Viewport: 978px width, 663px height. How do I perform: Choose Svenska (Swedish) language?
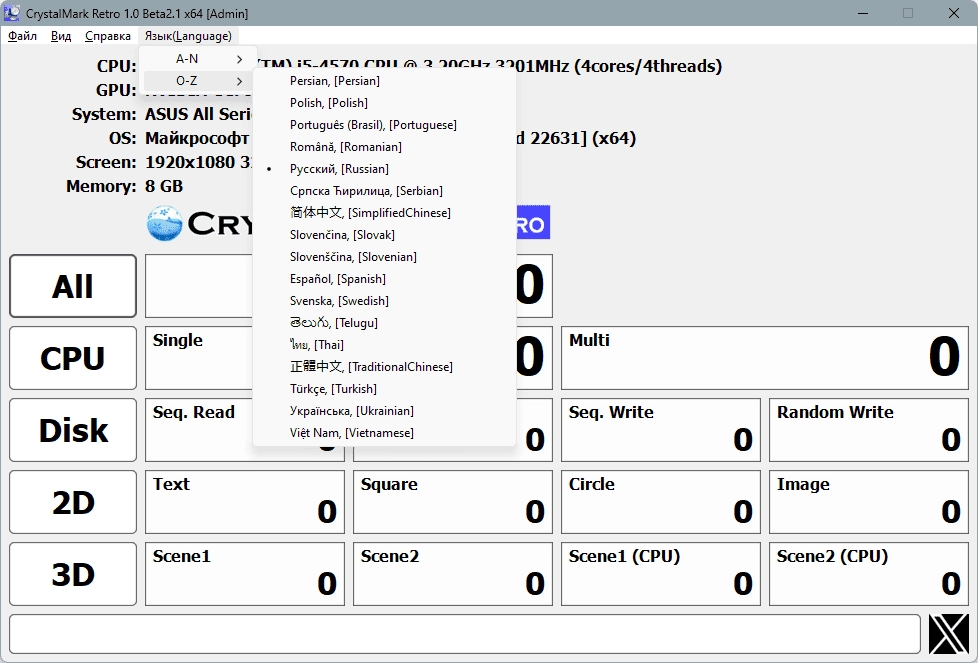tap(384, 301)
